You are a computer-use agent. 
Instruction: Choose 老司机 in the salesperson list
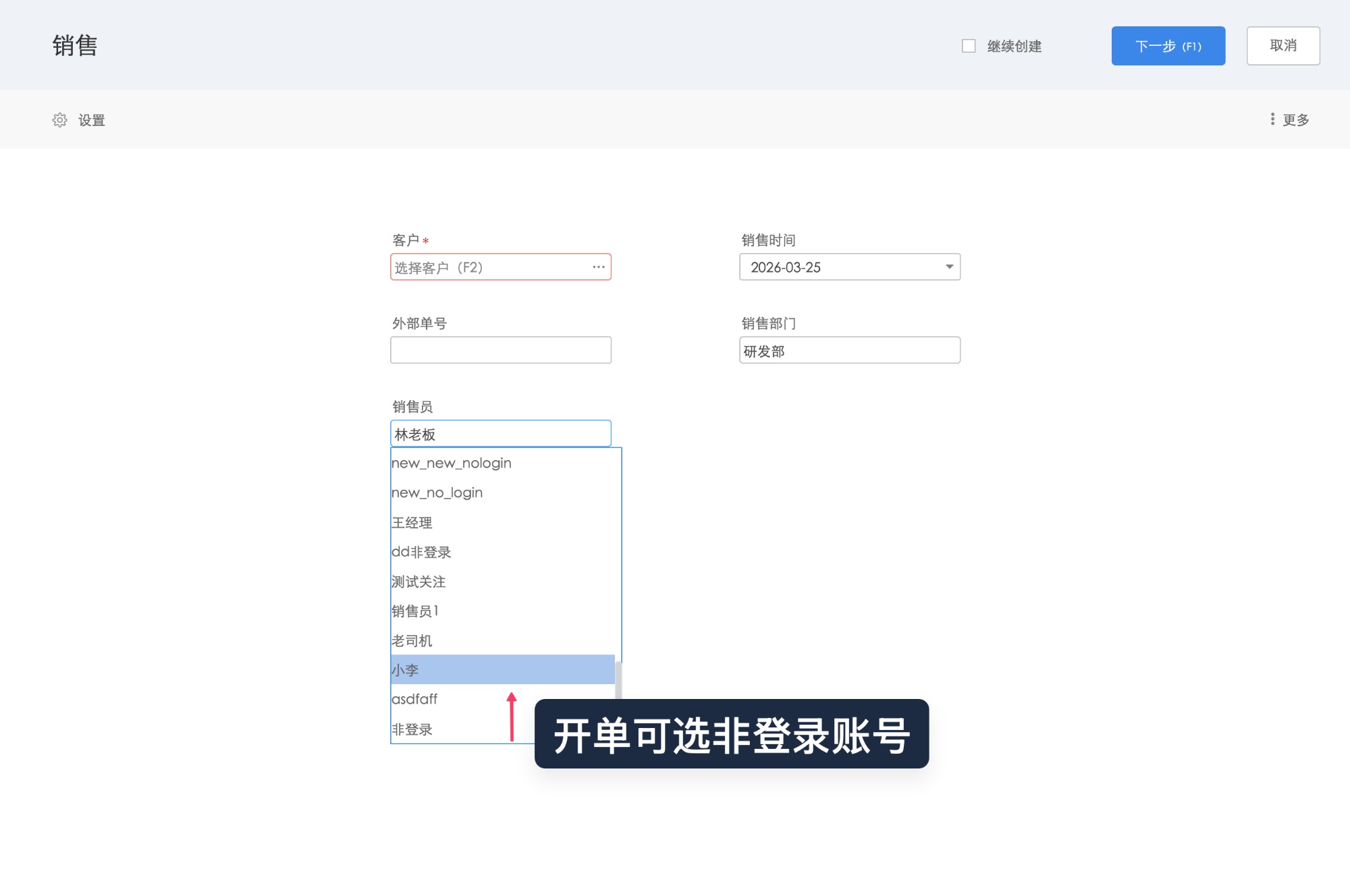coord(412,641)
